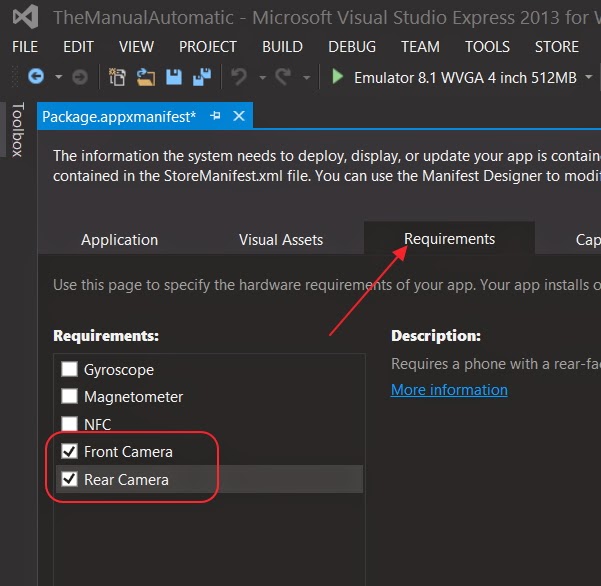The image size is (601, 586).
Task: Click the Visual Studio logo icon
Action: [25, 17]
